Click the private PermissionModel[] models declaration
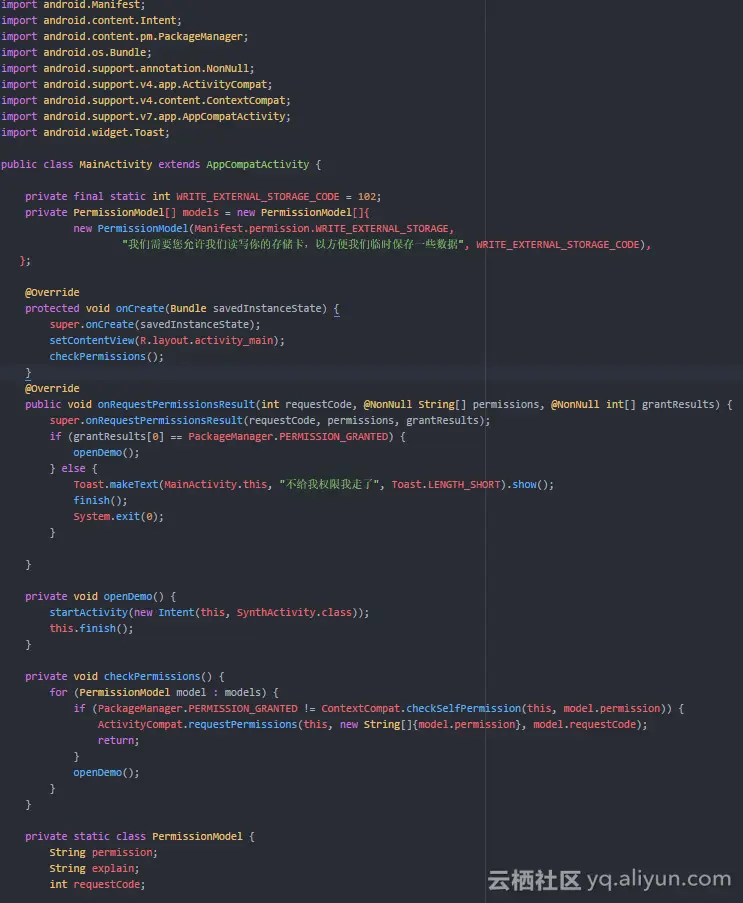 click(197, 213)
